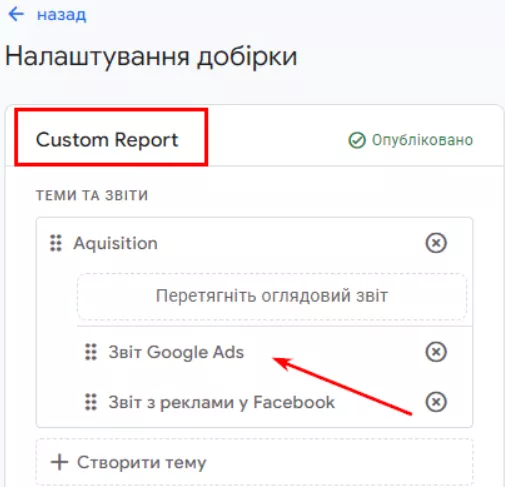Click the Custom Report collection title
This screenshot has width=505, height=487.
point(107,139)
